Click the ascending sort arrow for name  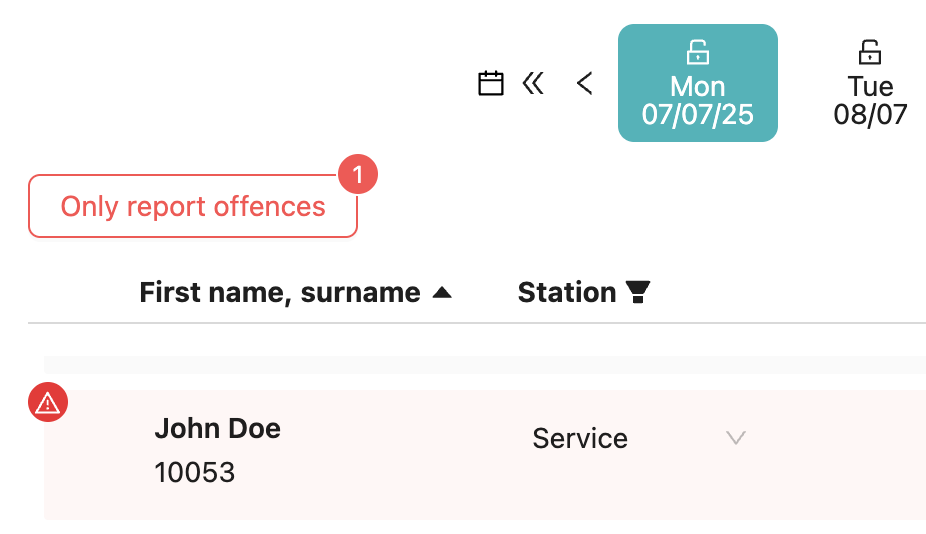[x=441, y=293]
